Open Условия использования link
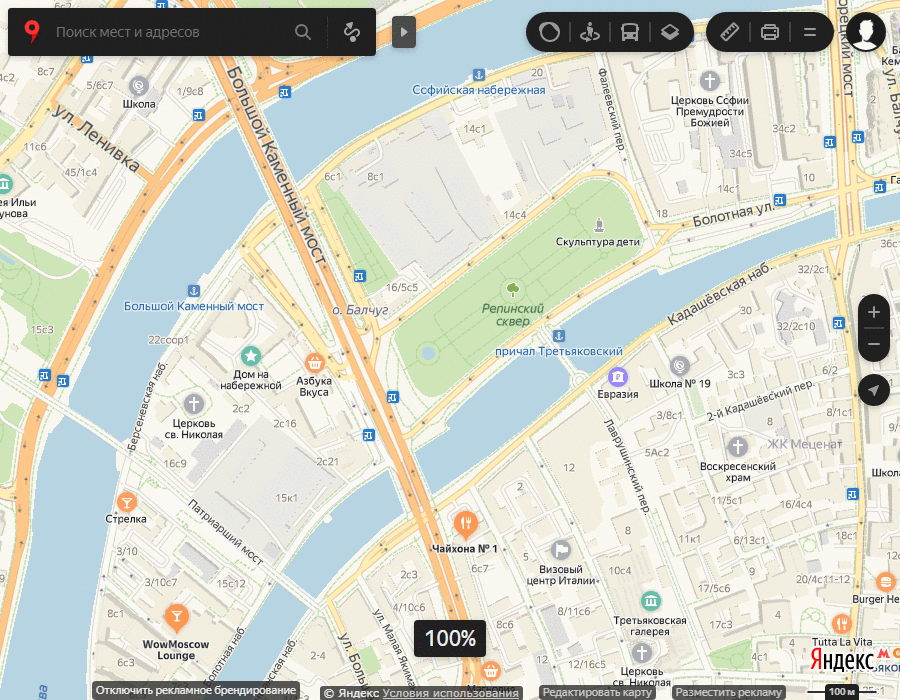The image size is (900, 700). [450, 693]
